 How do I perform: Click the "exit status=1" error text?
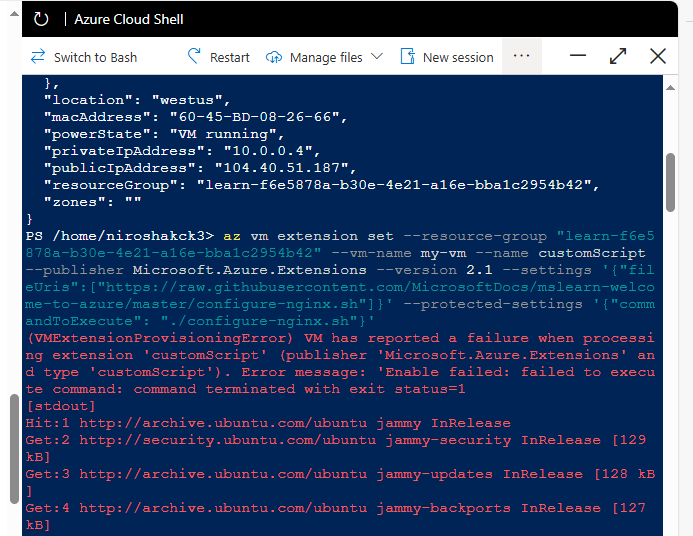[407, 389]
